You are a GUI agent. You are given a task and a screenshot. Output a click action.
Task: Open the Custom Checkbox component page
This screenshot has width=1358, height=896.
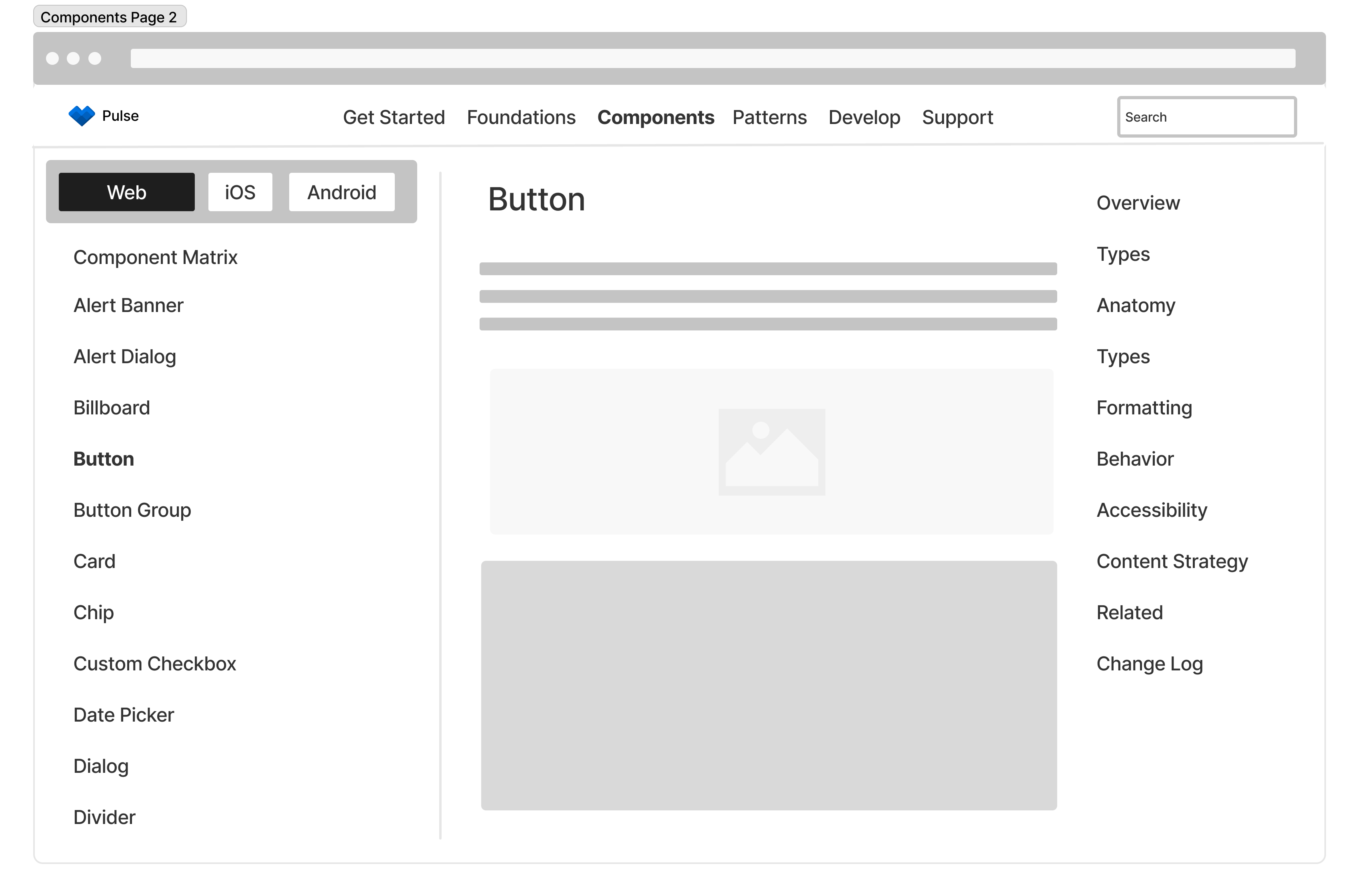[x=155, y=664]
